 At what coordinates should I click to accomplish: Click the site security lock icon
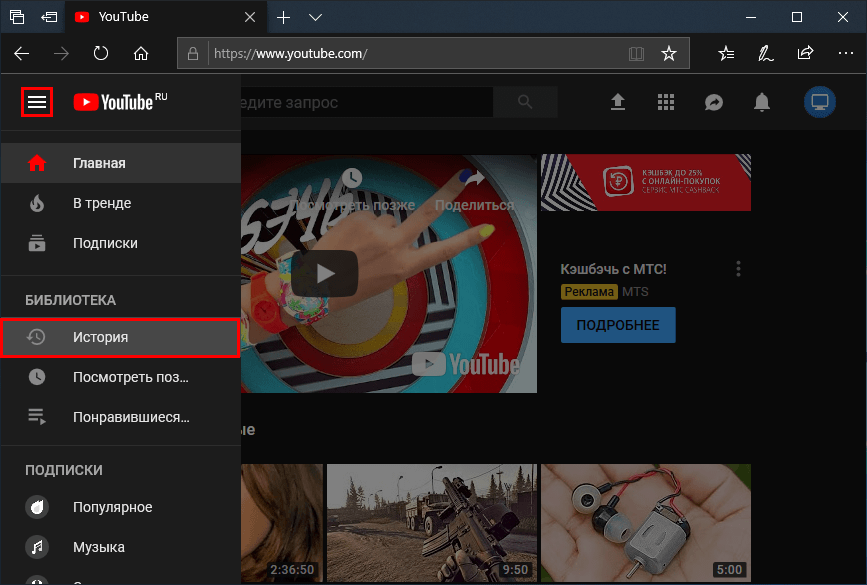pos(192,54)
